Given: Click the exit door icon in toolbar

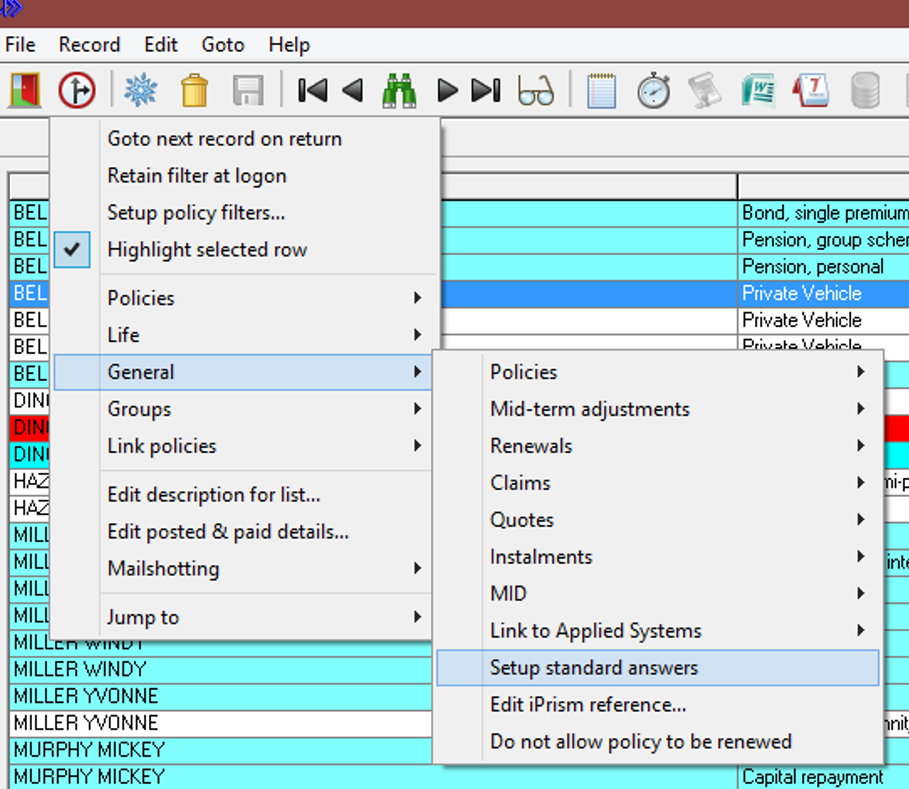Looking at the screenshot, I should (24, 90).
